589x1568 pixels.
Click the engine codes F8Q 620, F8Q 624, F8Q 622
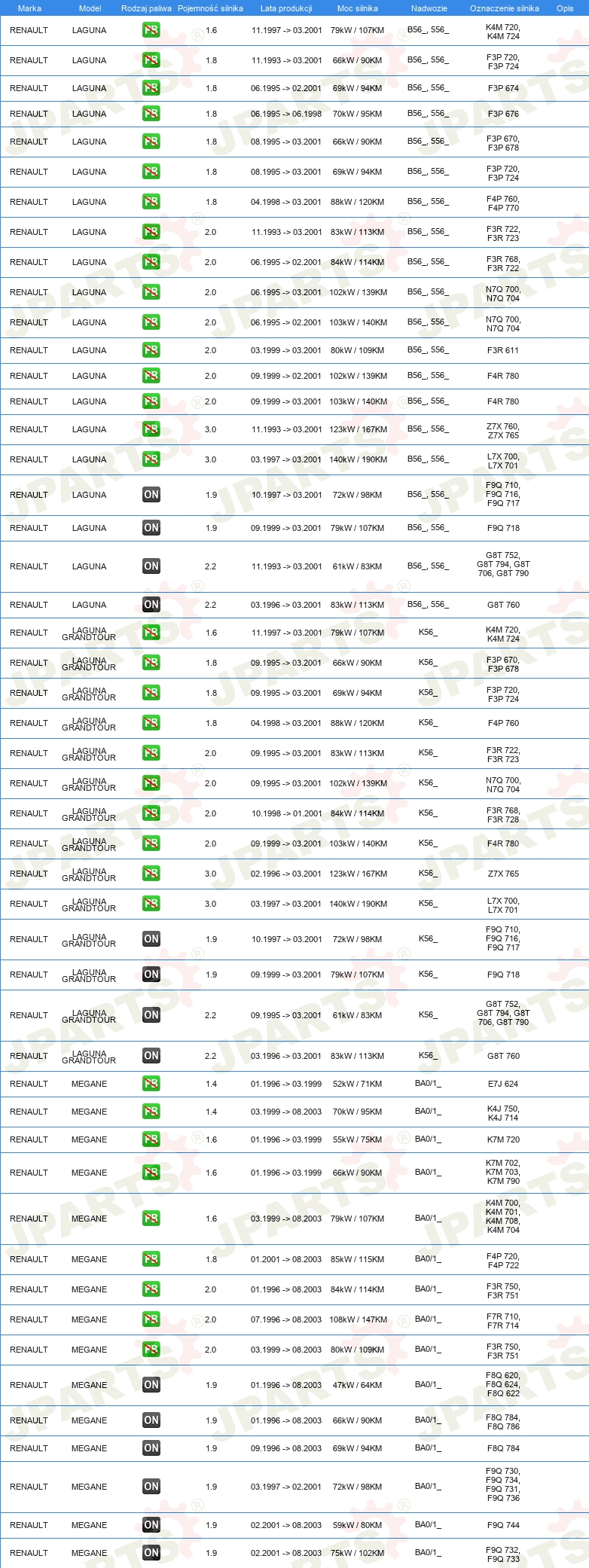(503, 1384)
